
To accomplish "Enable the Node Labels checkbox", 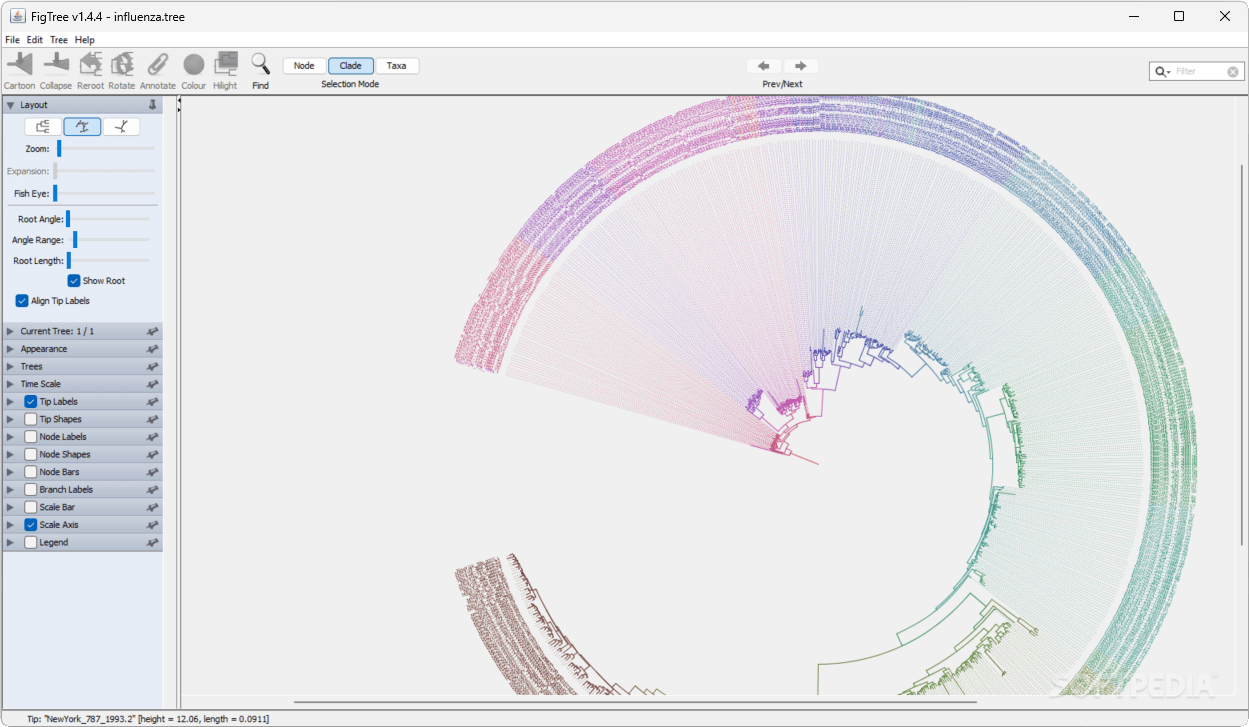I will (31, 437).
